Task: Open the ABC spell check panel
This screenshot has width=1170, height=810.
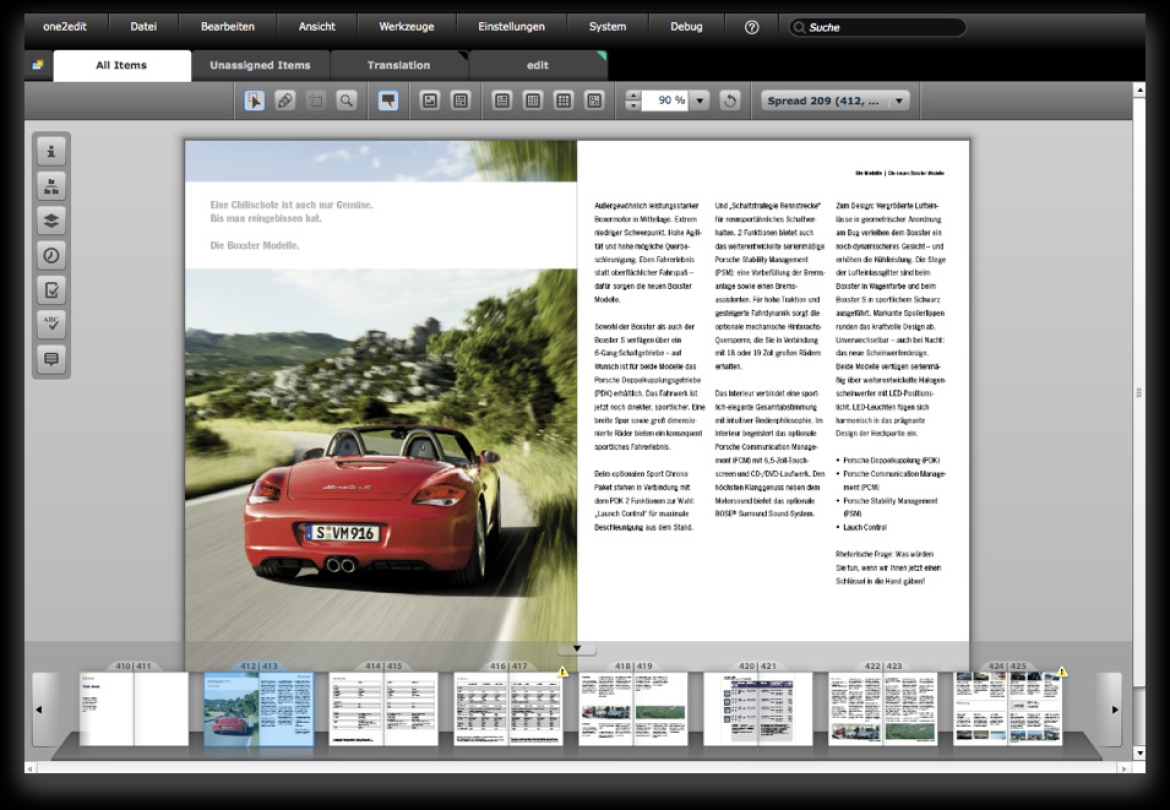Action: tap(51, 324)
